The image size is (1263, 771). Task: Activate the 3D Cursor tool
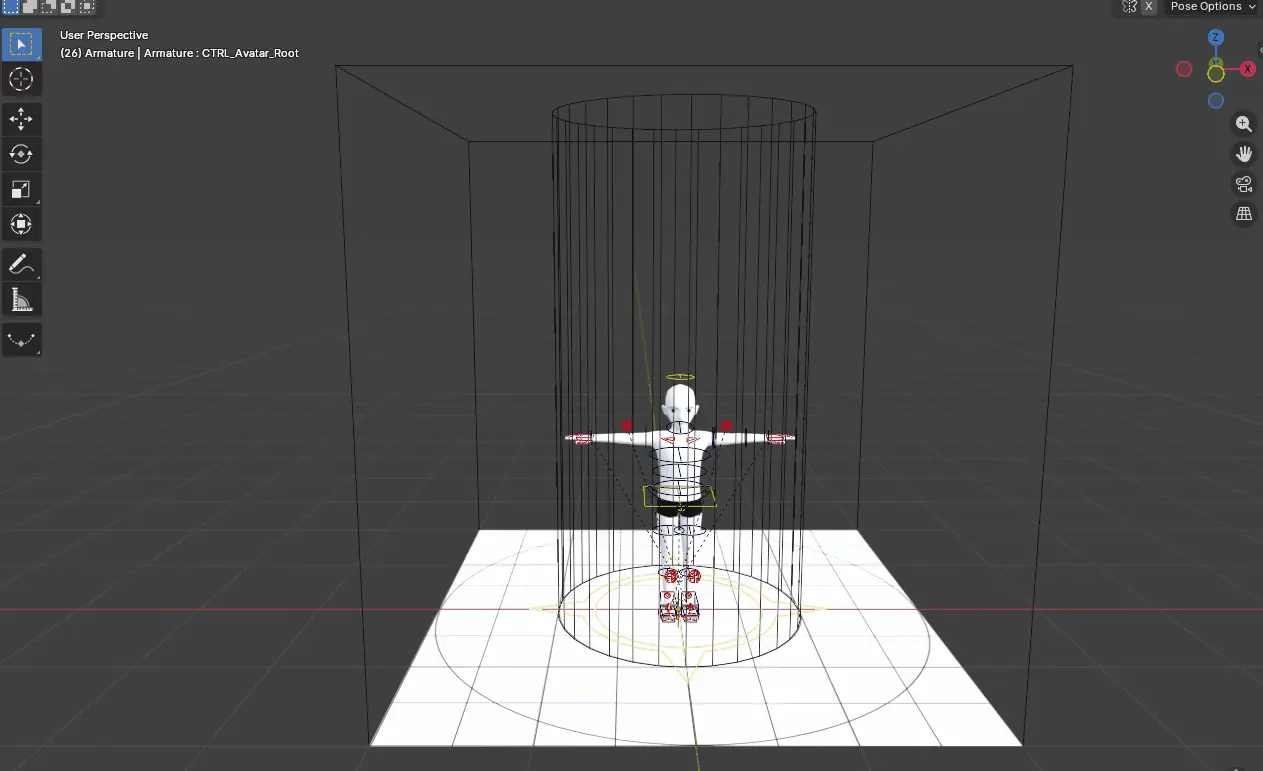point(21,79)
